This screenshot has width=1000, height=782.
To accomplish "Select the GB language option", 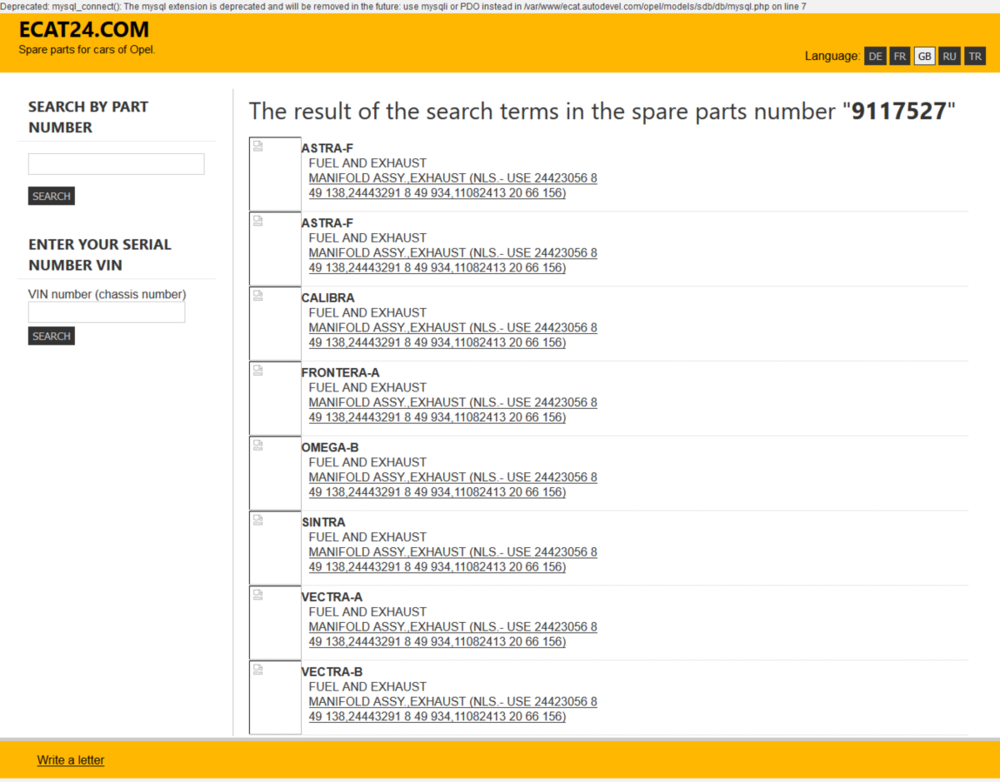I will [924, 56].
